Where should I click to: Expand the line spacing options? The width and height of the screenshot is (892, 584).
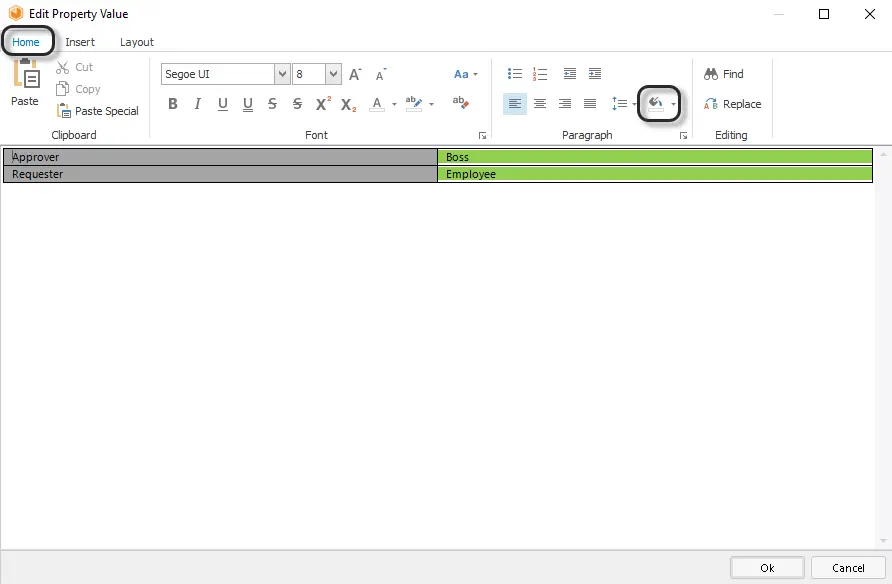point(623,103)
